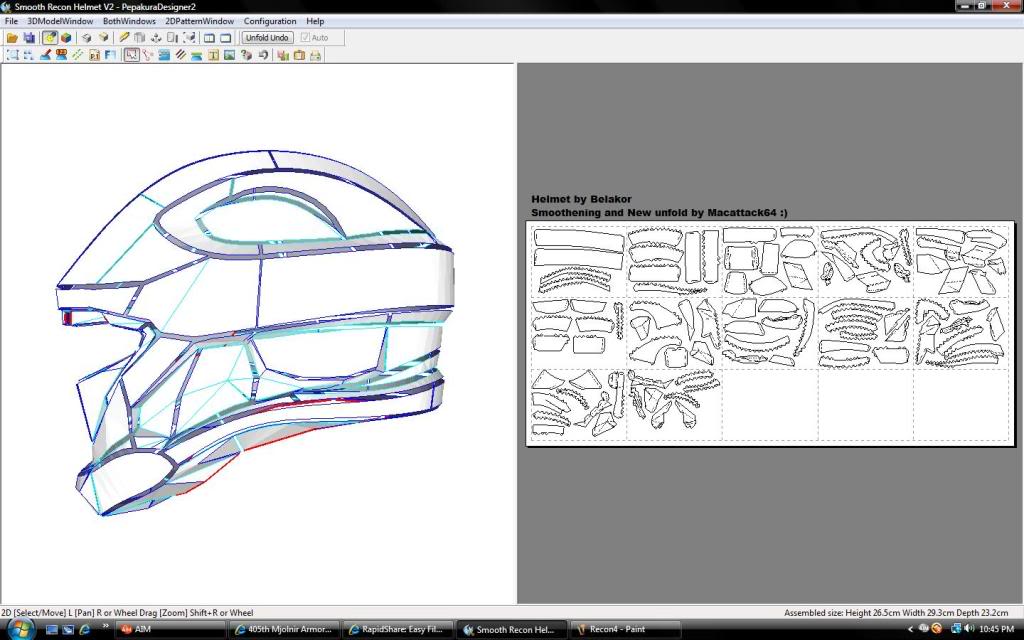The image size is (1024, 640).
Task: Expand the Quick Launch overflow chevron
Action: [x=105, y=626]
